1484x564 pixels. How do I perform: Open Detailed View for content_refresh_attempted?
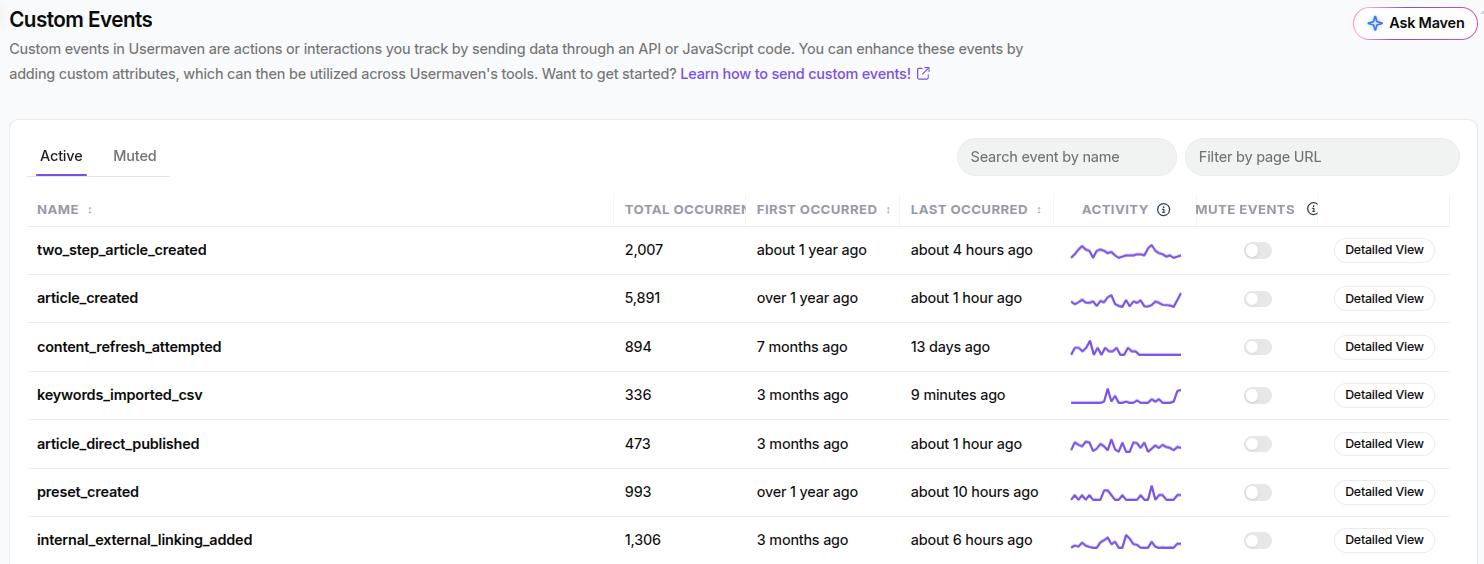click(x=1384, y=347)
